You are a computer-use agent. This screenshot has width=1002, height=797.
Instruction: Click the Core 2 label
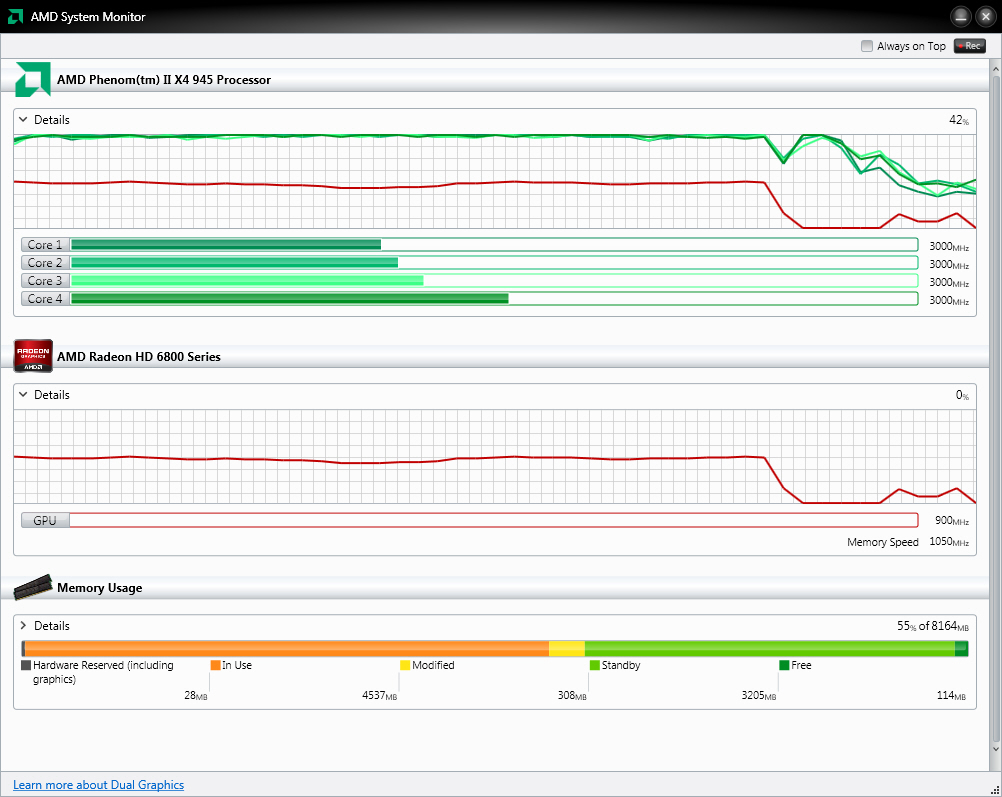click(x=45, y=263)
